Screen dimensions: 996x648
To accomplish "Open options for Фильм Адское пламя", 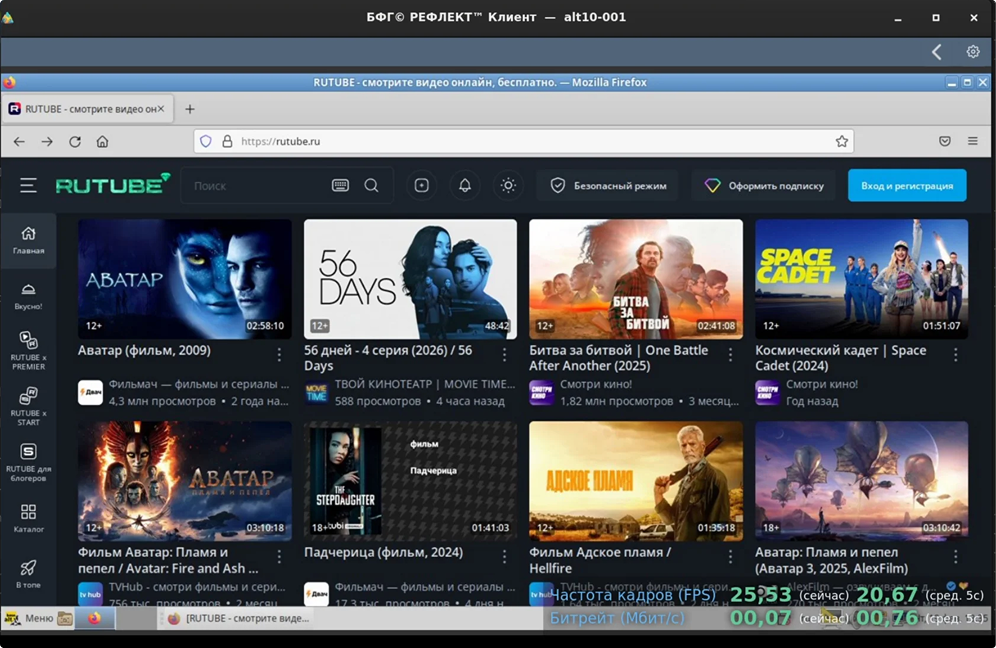I will point(730,557).
